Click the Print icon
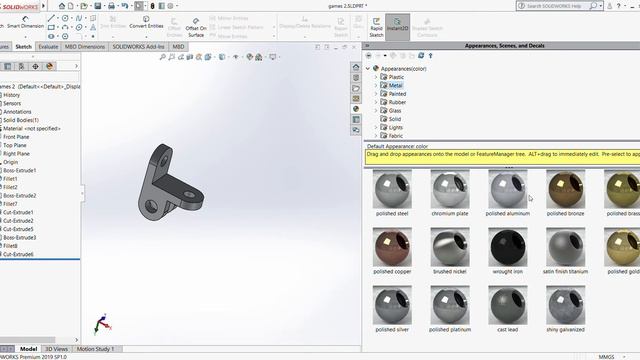The image size is (640, 360). point(111,6)
